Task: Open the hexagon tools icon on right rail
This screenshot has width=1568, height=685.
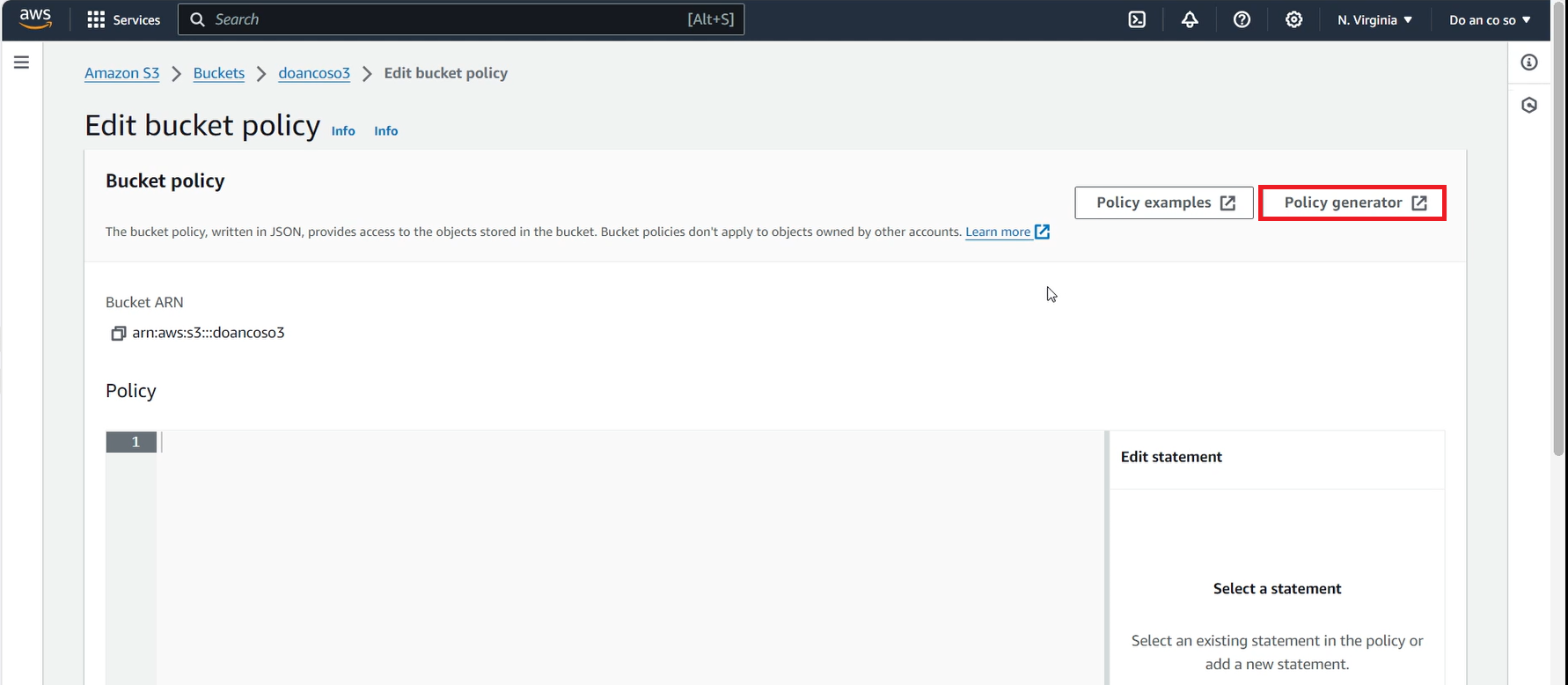Action: pos(1529,106)
